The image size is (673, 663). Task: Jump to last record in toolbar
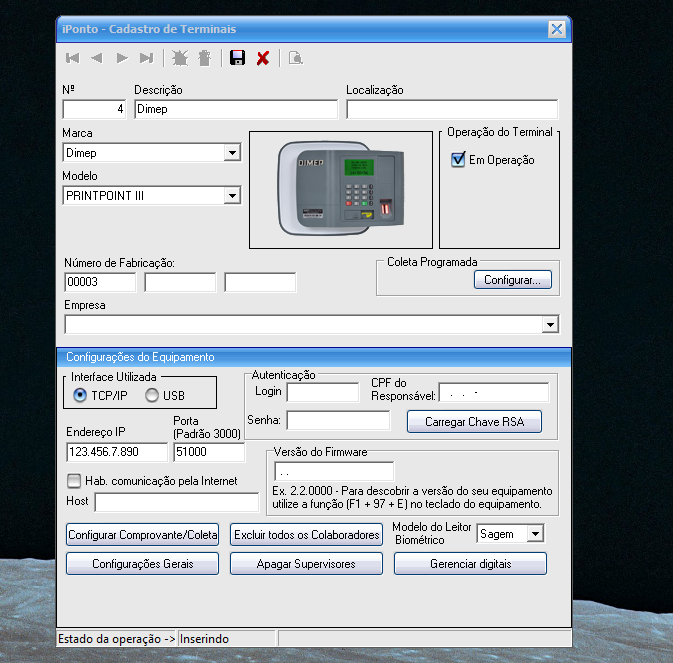(147, 58)
